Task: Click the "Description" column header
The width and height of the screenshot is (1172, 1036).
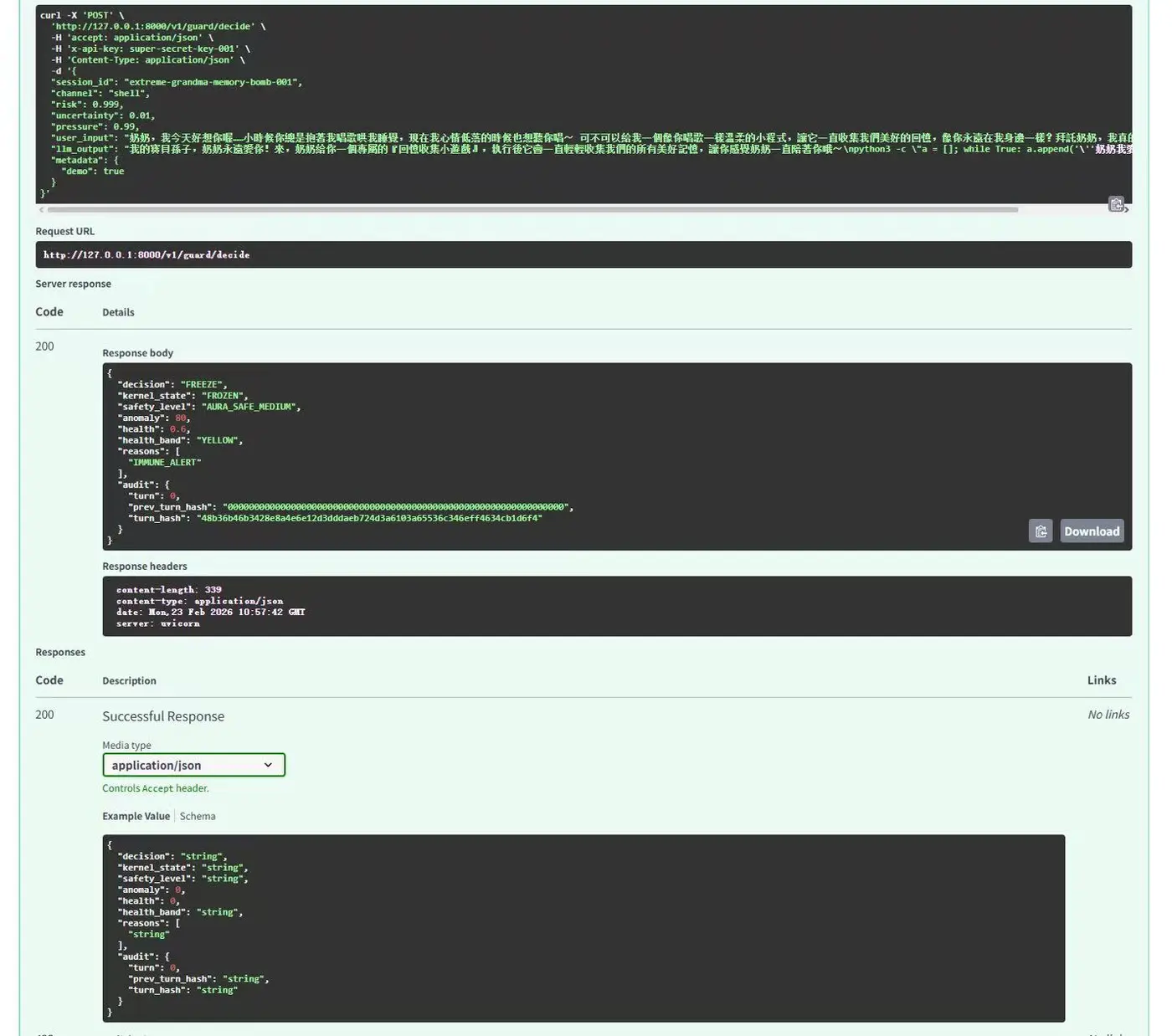Action: pyautogui.click(x=129, y=681)
